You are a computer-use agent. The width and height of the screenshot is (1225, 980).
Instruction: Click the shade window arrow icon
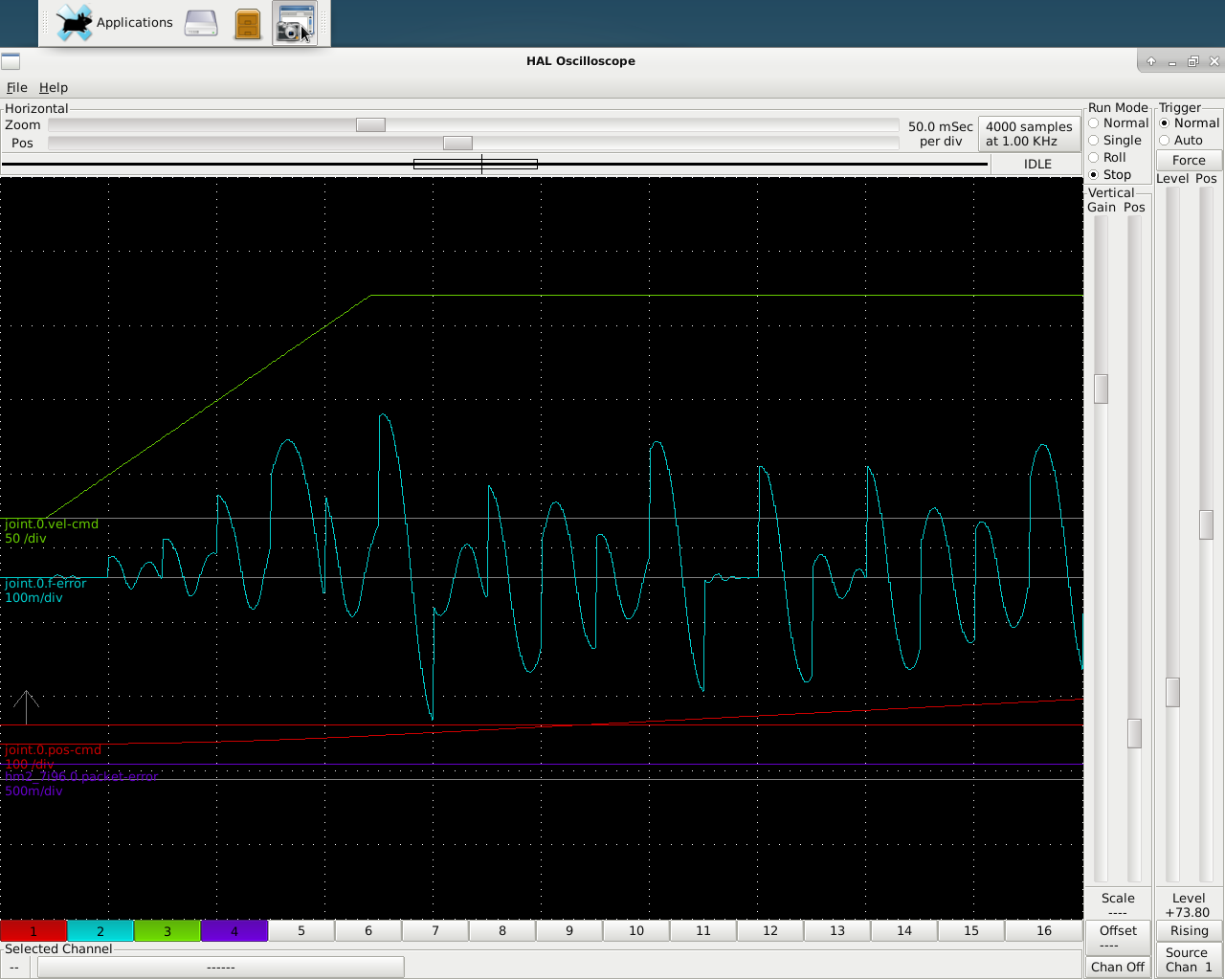pos(1151,61)
